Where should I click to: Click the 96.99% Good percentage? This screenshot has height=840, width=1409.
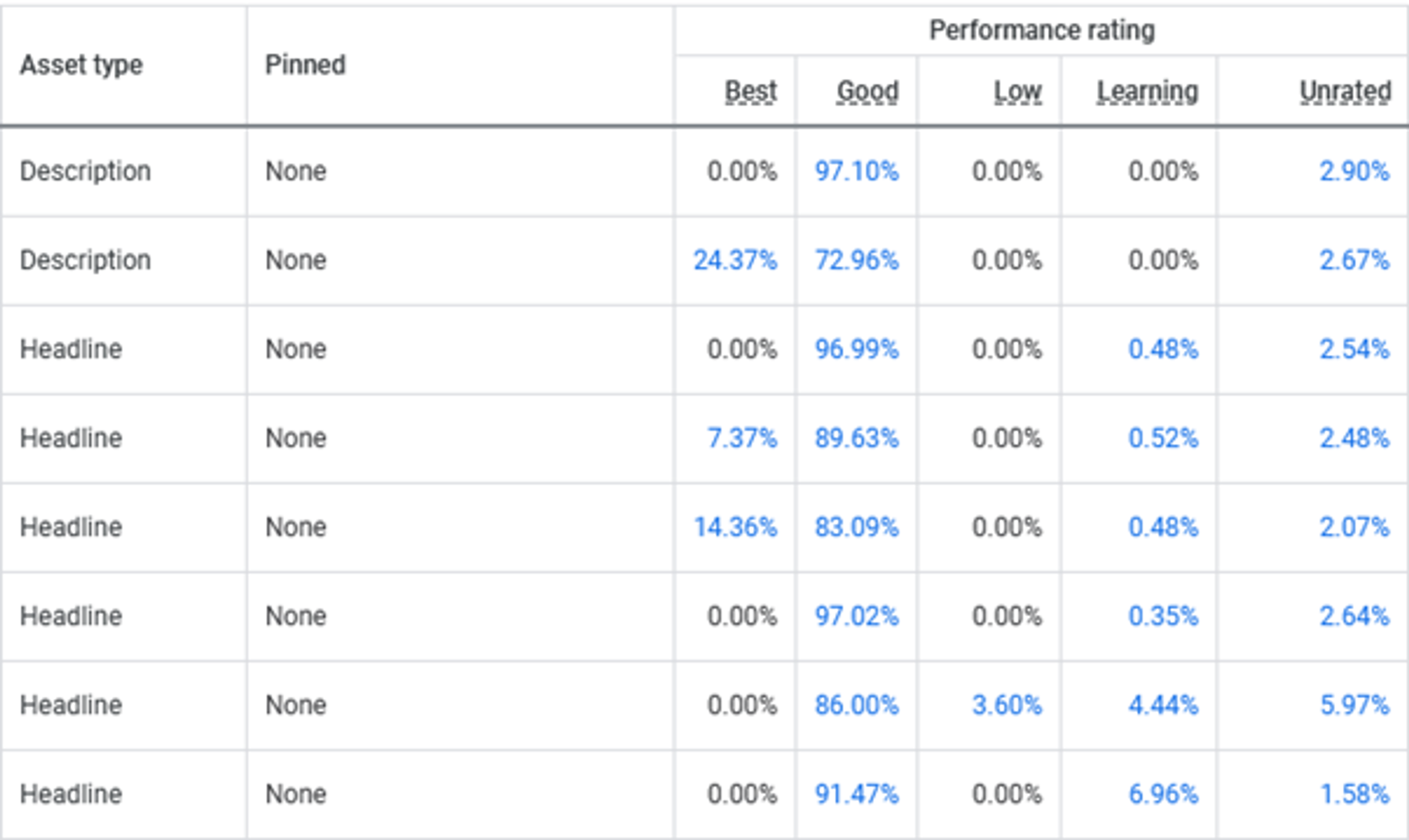click(x=856, y=349)
